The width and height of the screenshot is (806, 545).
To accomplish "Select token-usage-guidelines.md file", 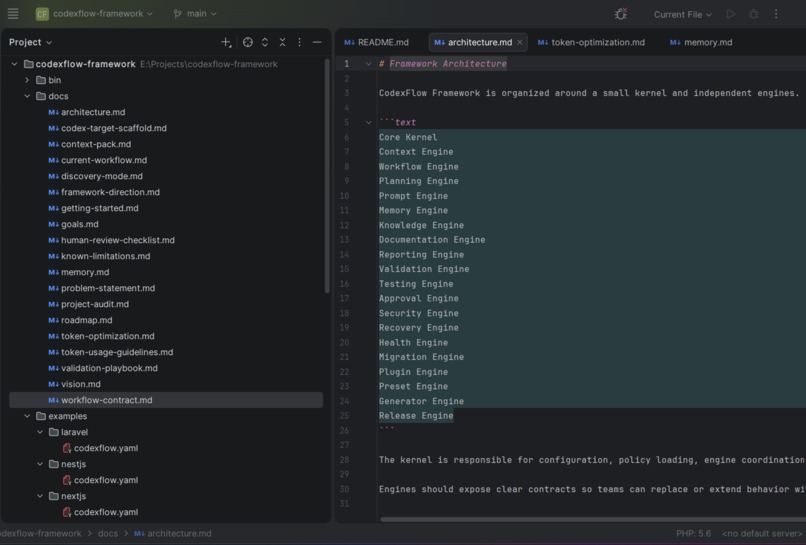I will 111,352.
